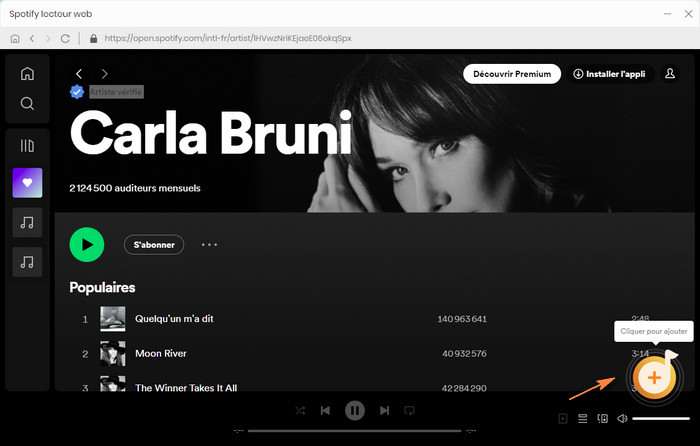
Task: Click S'abonner to follow the artist
Action: pos(154,245)
